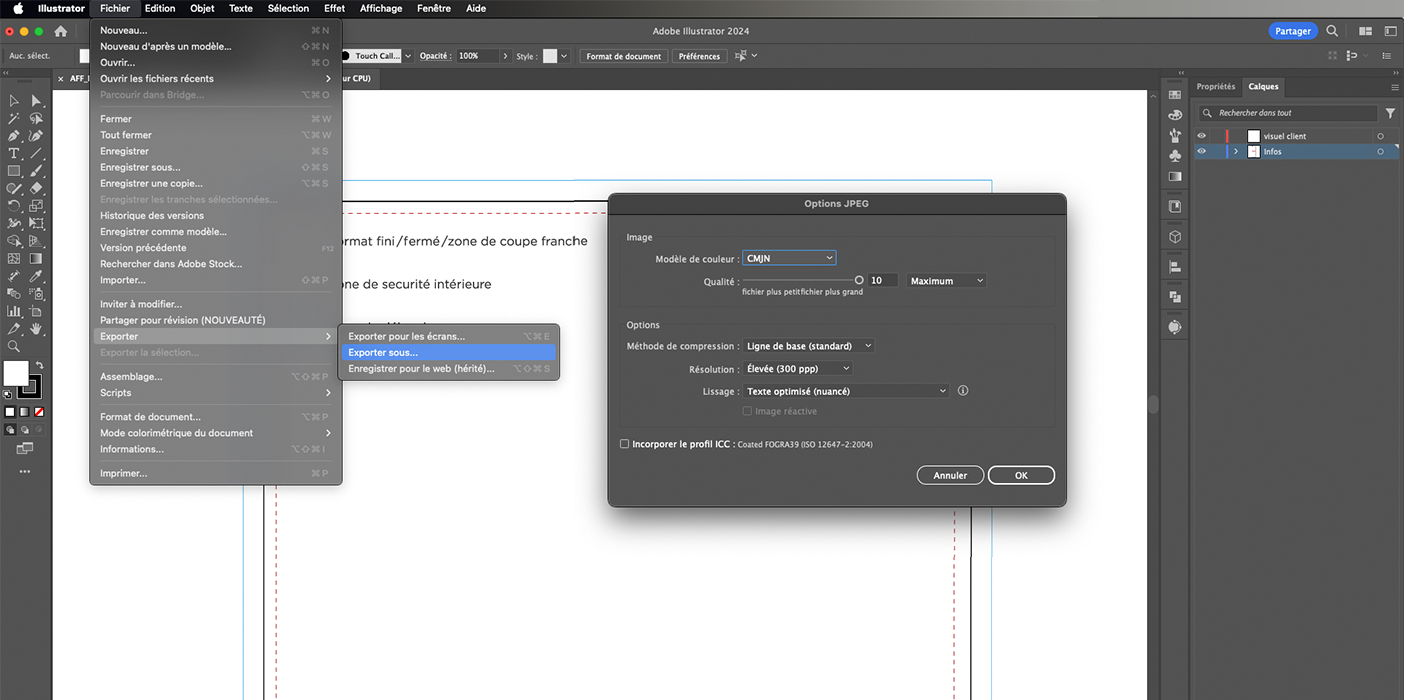The image size is (1404, 700).
Task: Click the layers filter funnel icon
Action: [1390, 113]
